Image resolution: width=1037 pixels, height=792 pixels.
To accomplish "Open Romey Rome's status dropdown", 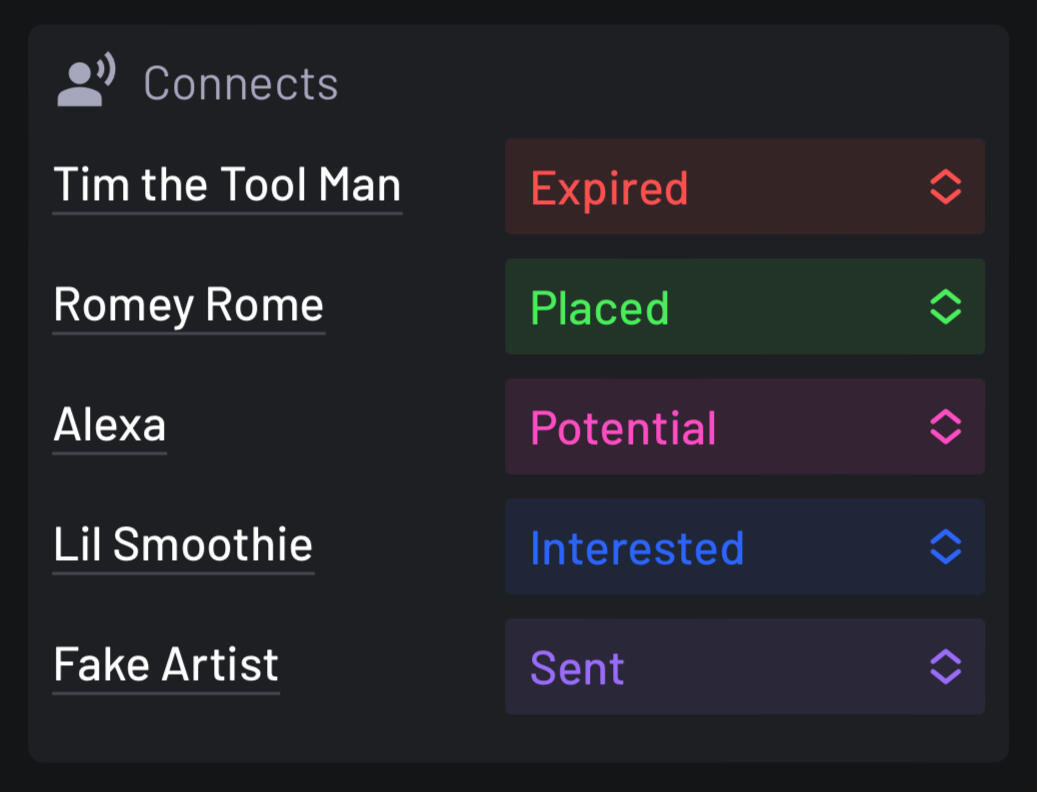I will (x=744, y=307).
